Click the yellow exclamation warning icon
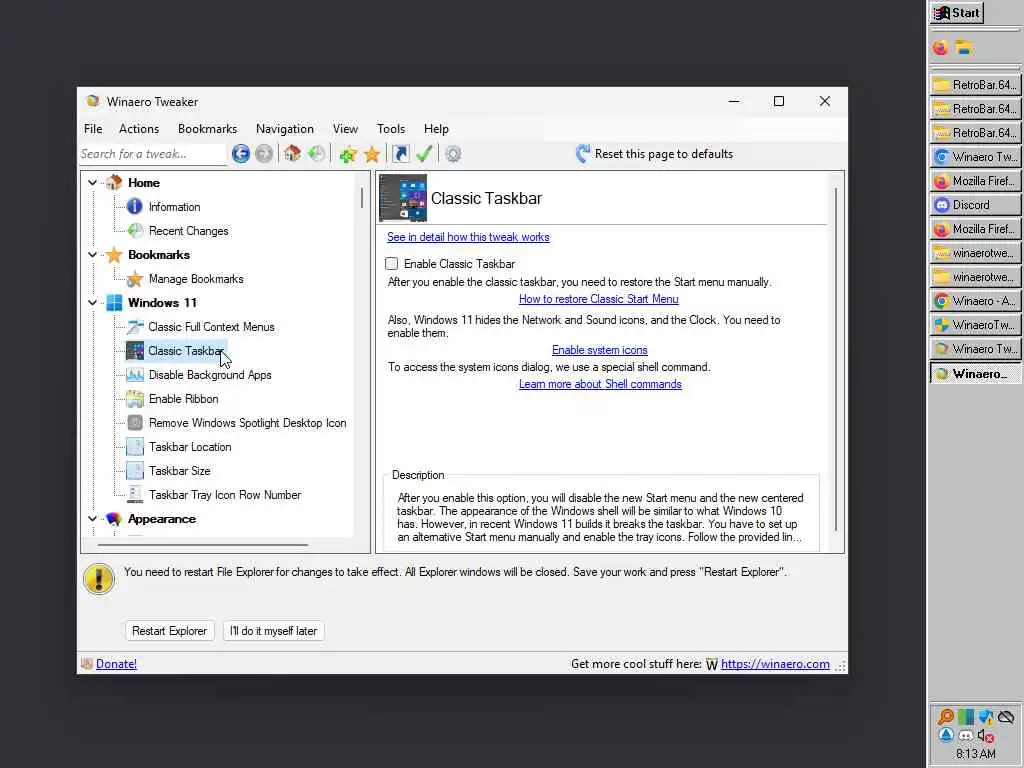The height and width of the screenshot is (768, 1024). [x=99, y=579]
